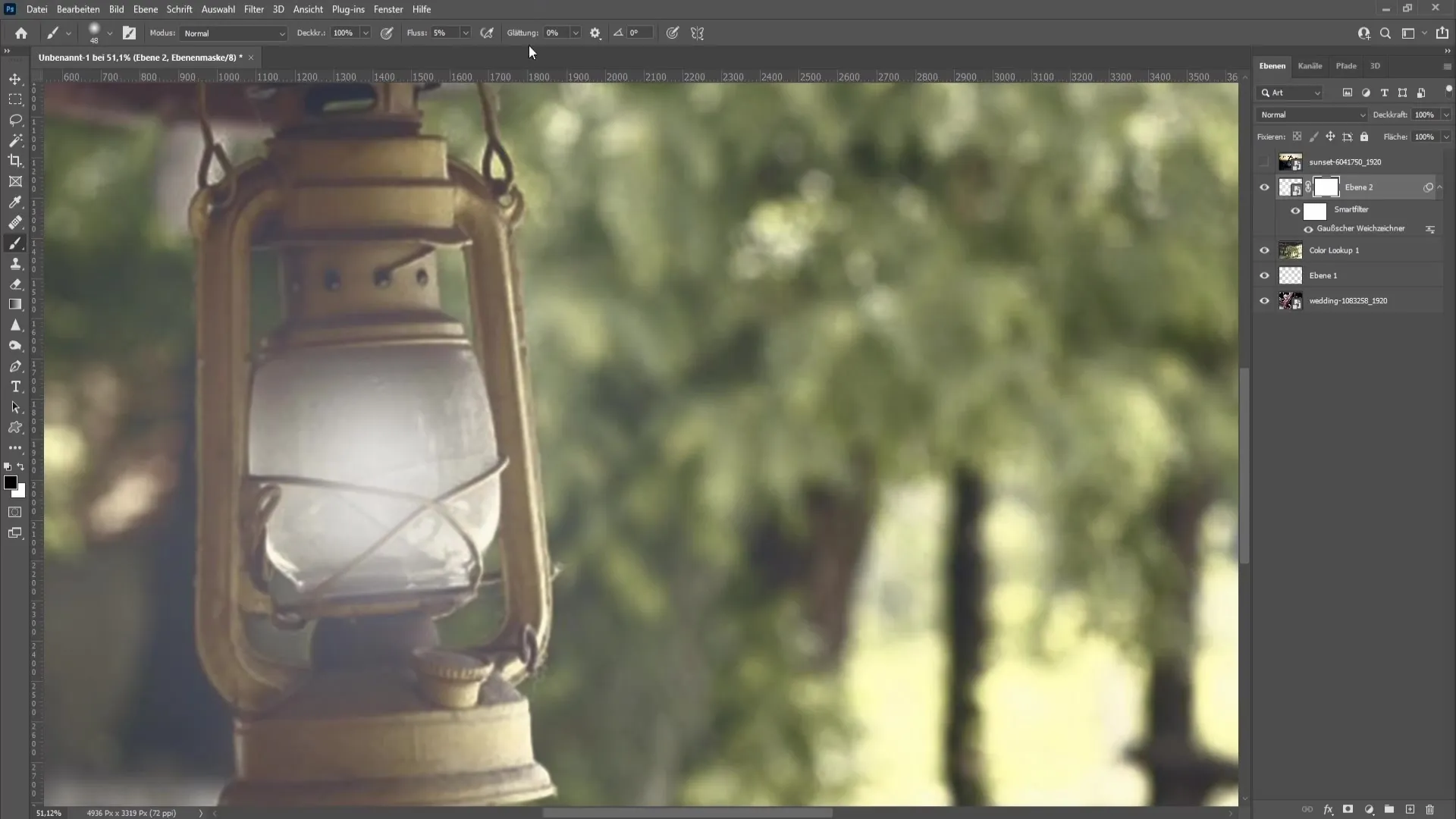This screenshot has height=819, width=1456.
Task: Click the sunset-6041750_1920 layer thumbnail
Action: coord(1290,161)
